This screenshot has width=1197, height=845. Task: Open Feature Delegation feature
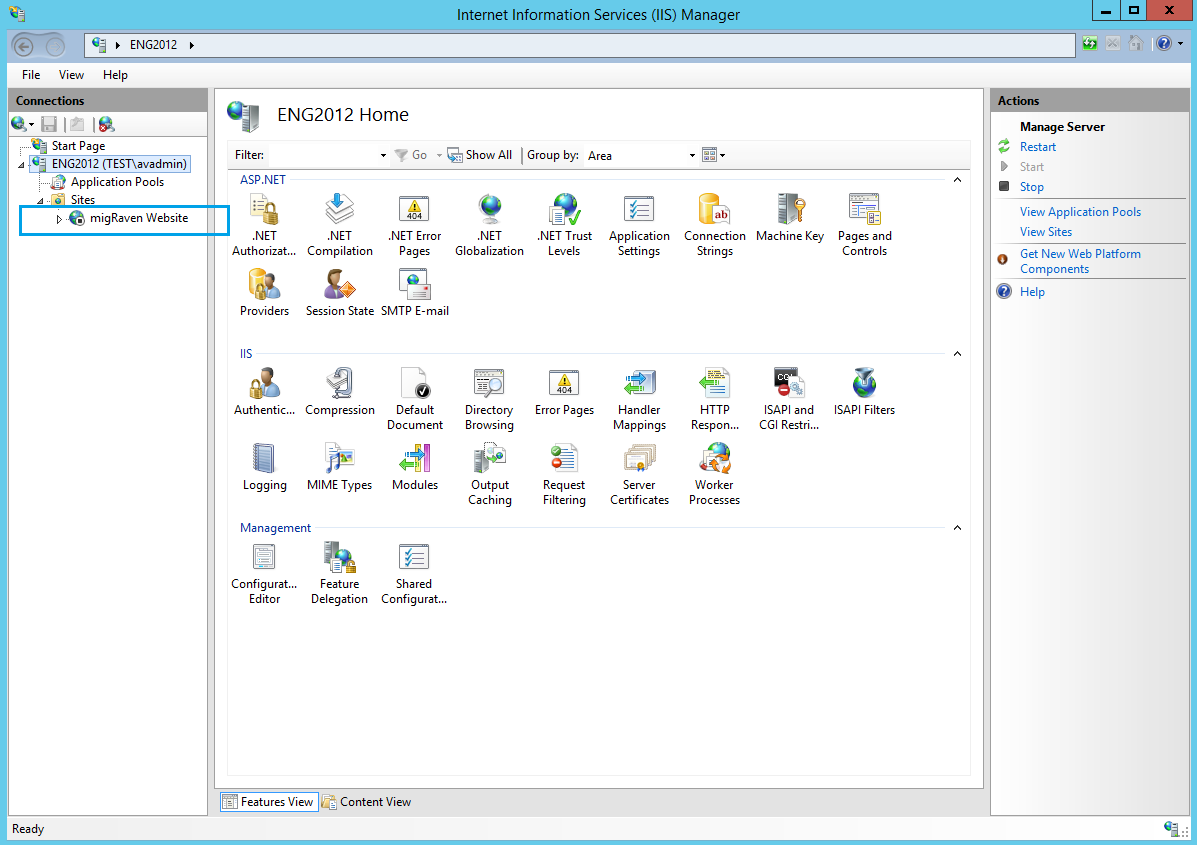click(x=340, y=573)
